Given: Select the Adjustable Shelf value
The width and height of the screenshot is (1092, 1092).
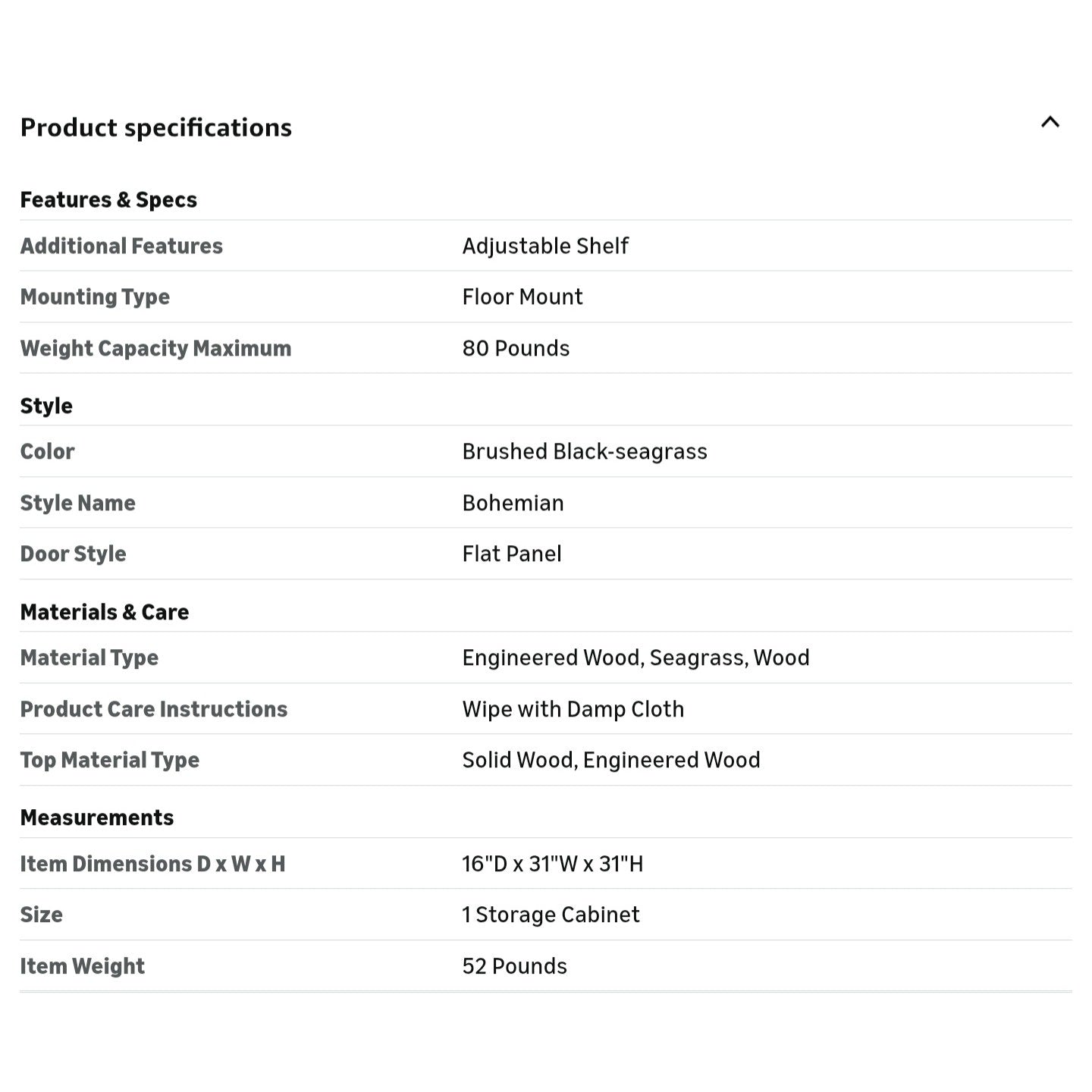Looking at the screenshot, I should point(545,246).
